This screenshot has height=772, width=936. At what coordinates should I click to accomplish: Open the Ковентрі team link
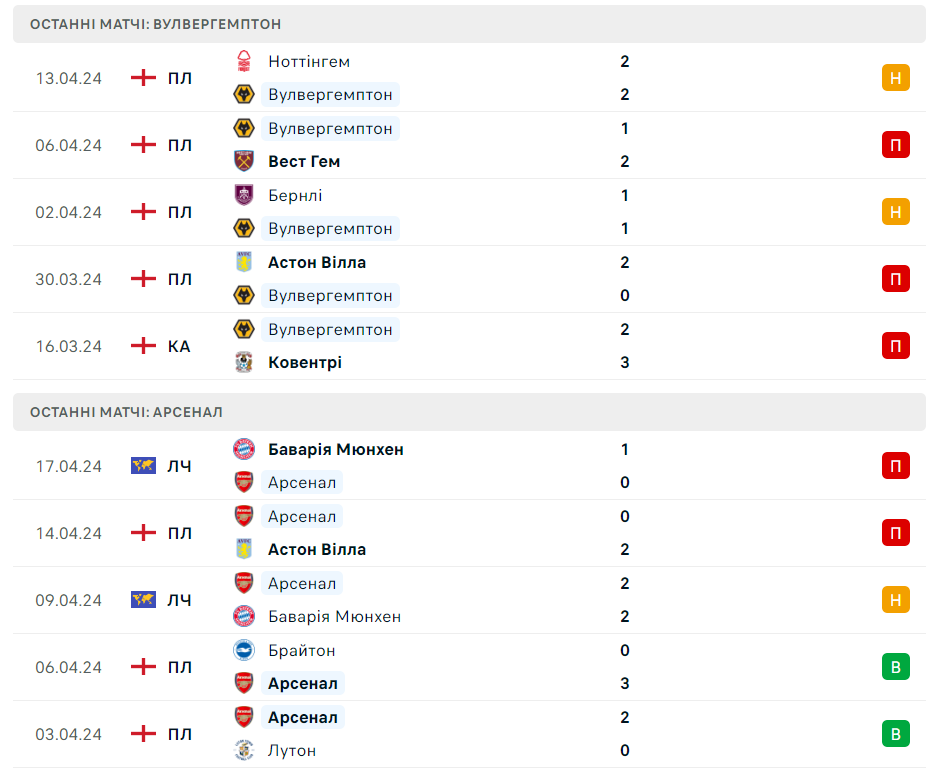pos(305,362)
